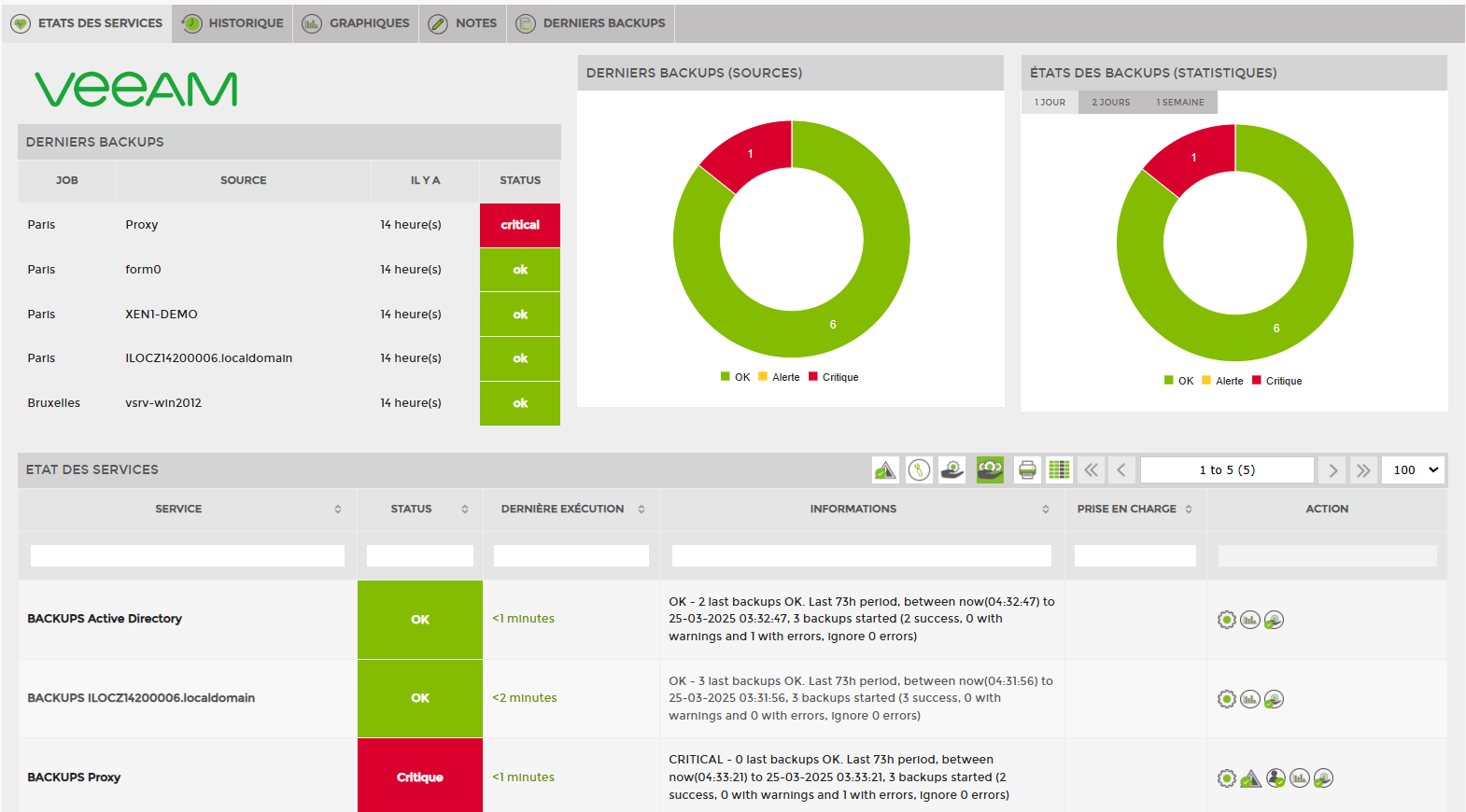The image size is (1466, 812).
Task: Toggle OK legend in Derniers Backups Sources chart
Action: pyautogui.click(x=735, y=377)
